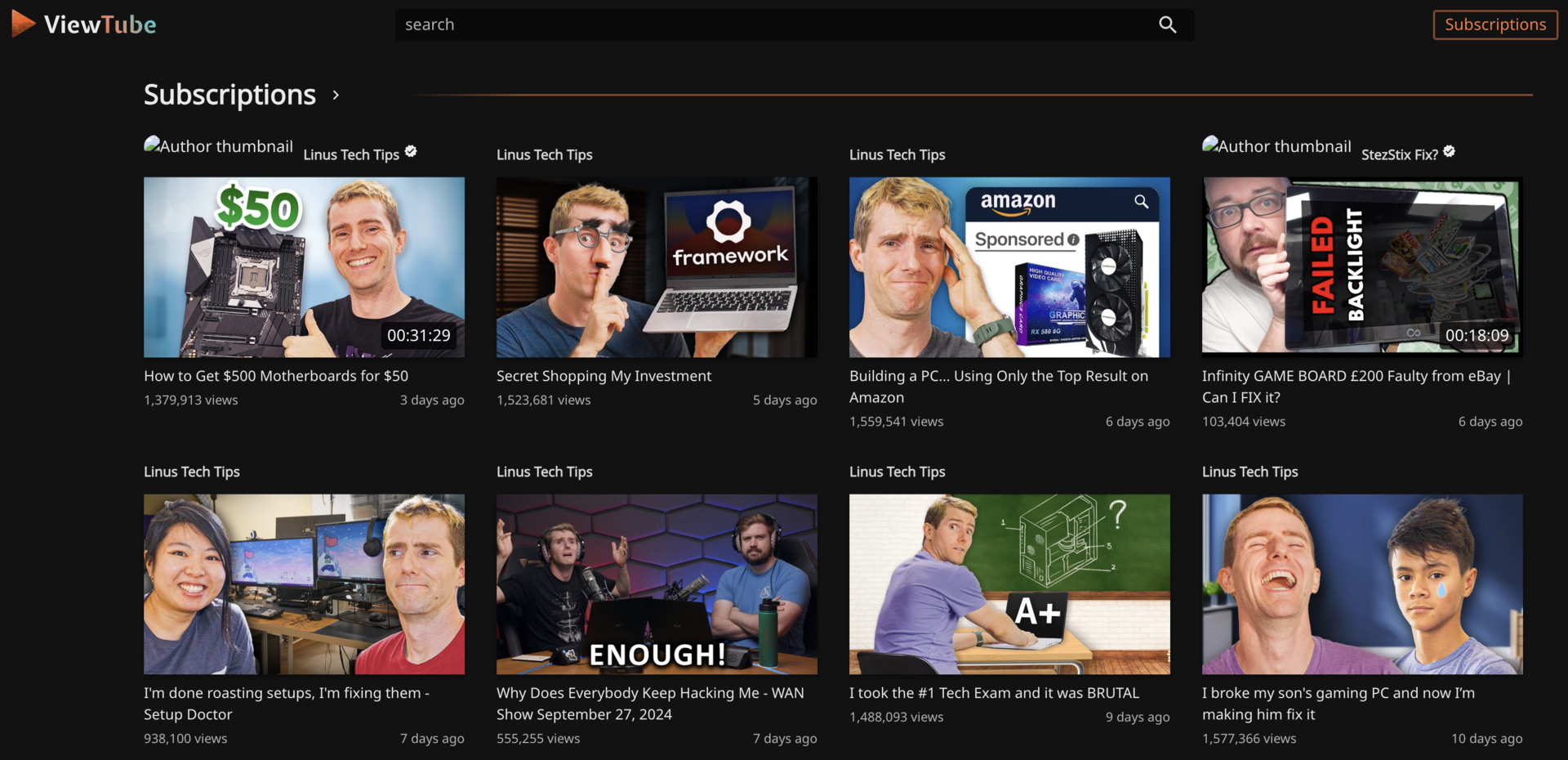Open 'I took the #1 Tech Exam' title
Screen dimensions: 1568x760
pos(994,693)
